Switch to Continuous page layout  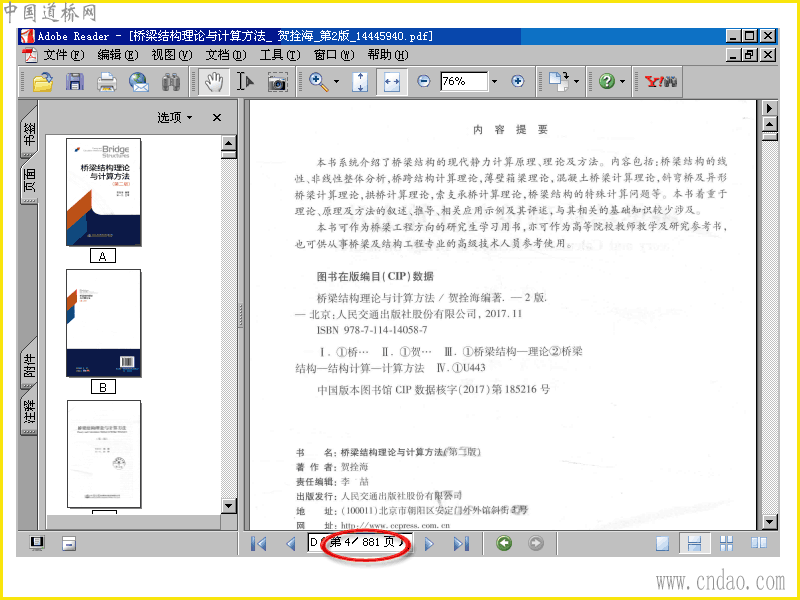(694, 544)
